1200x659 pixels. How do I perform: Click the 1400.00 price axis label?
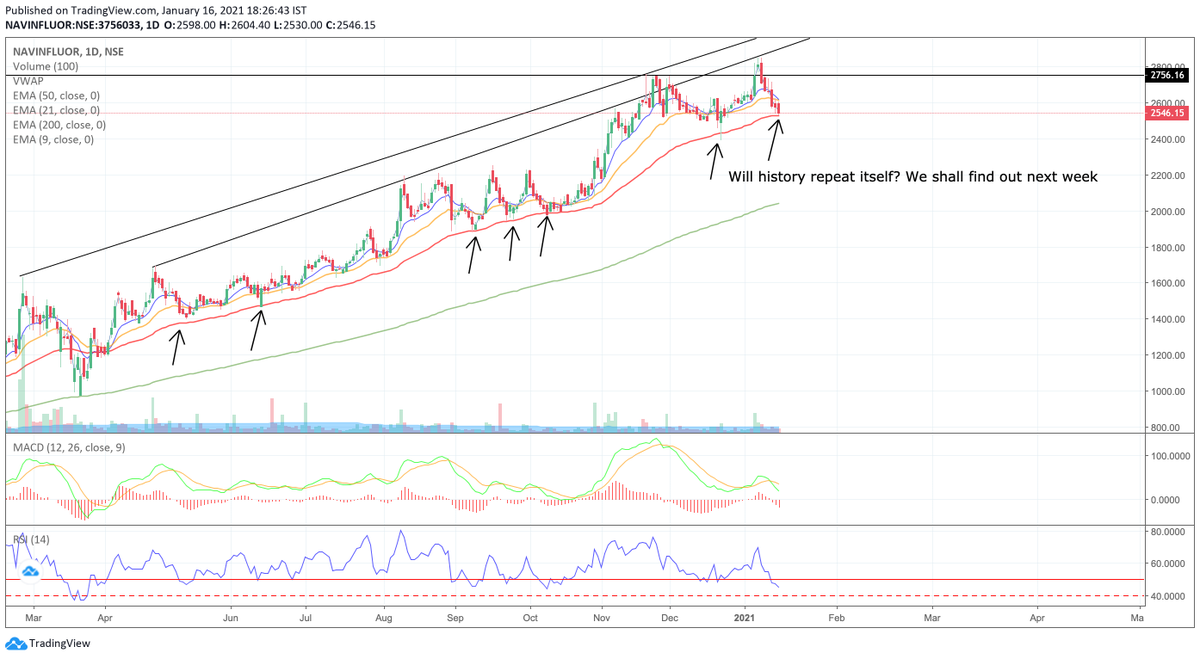[1169, 319]
